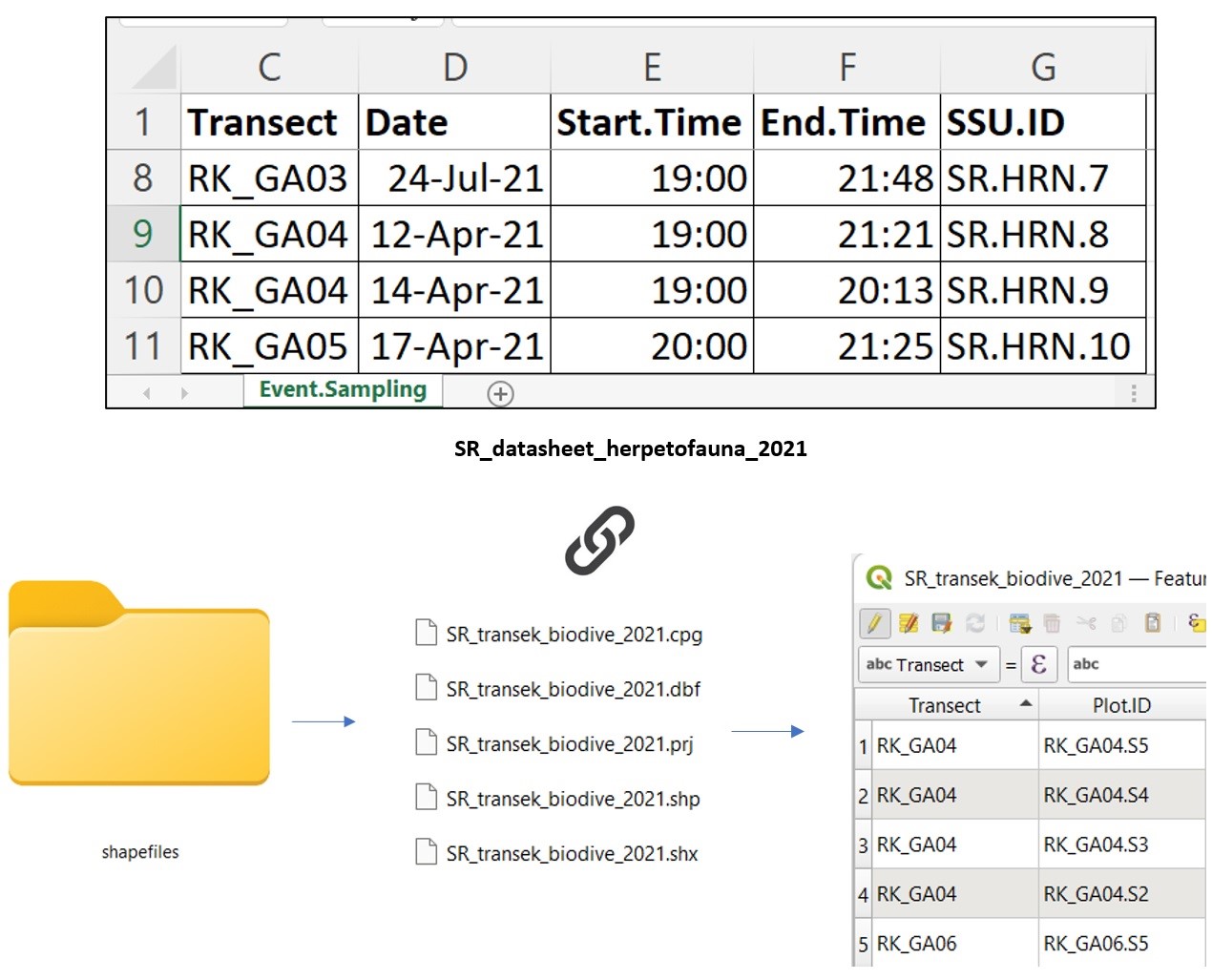Select file SR_transek_biodive_2021.cpg

pos(559,634)
